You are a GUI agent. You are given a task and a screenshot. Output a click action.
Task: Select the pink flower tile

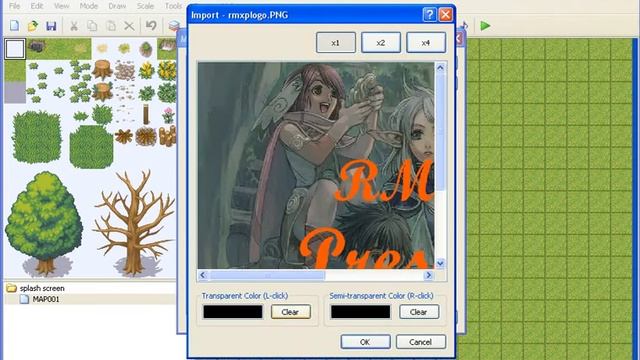click(x=168, y=115)
